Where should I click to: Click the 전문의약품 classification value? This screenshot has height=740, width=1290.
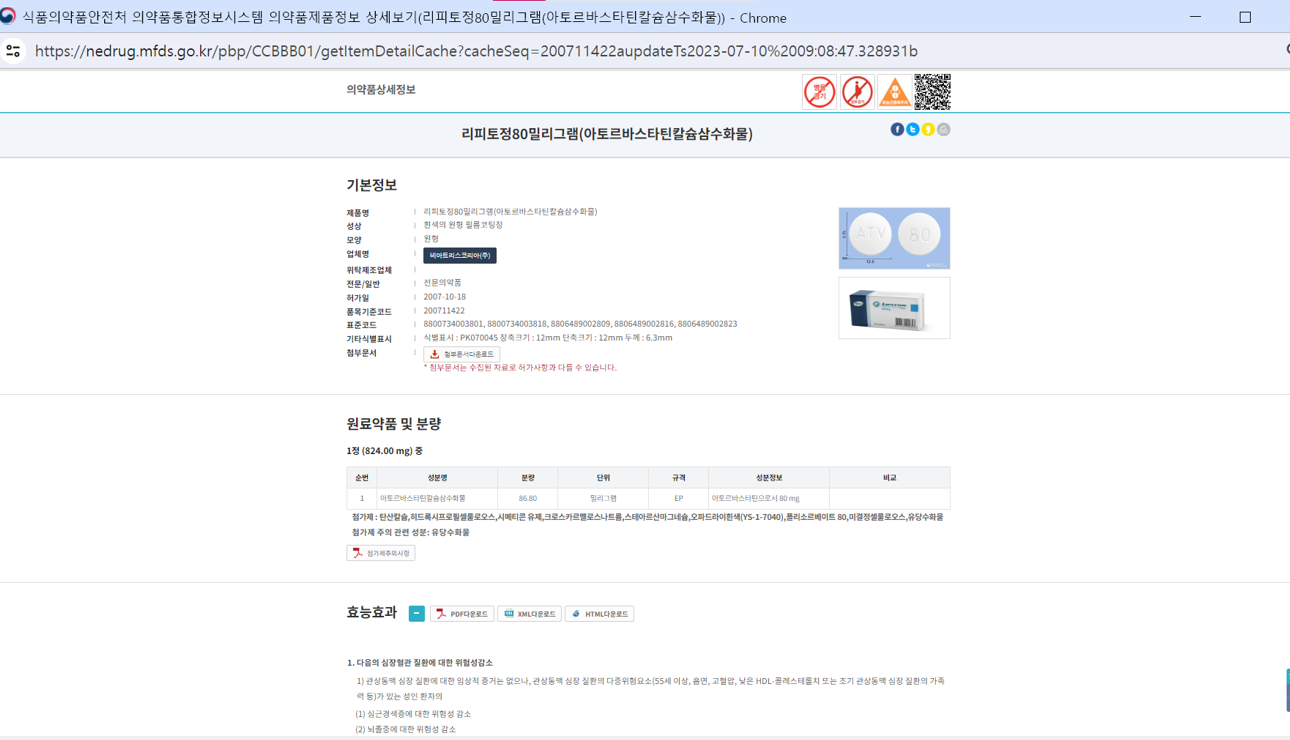pyautogui.click(x=443, y=283)
